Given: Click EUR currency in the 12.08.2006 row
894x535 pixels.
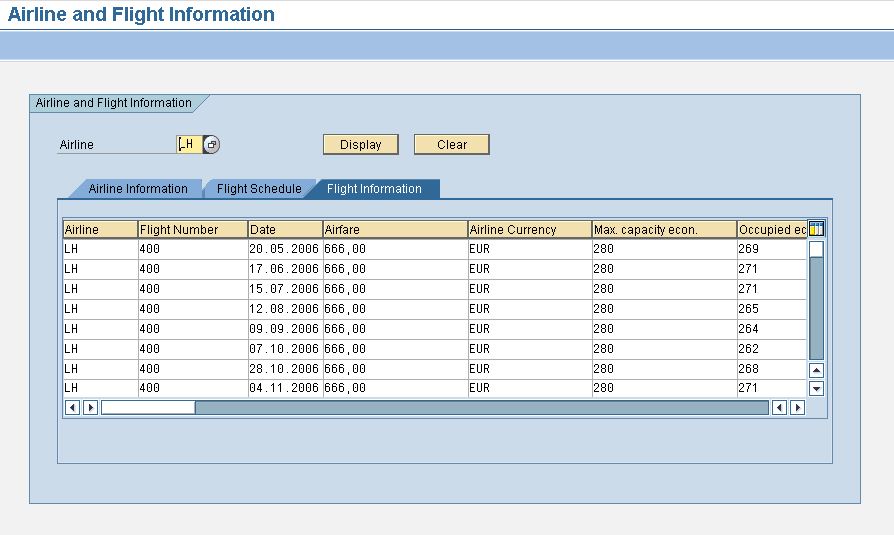Looking at the screenshot, I should [x=530, y=309].
